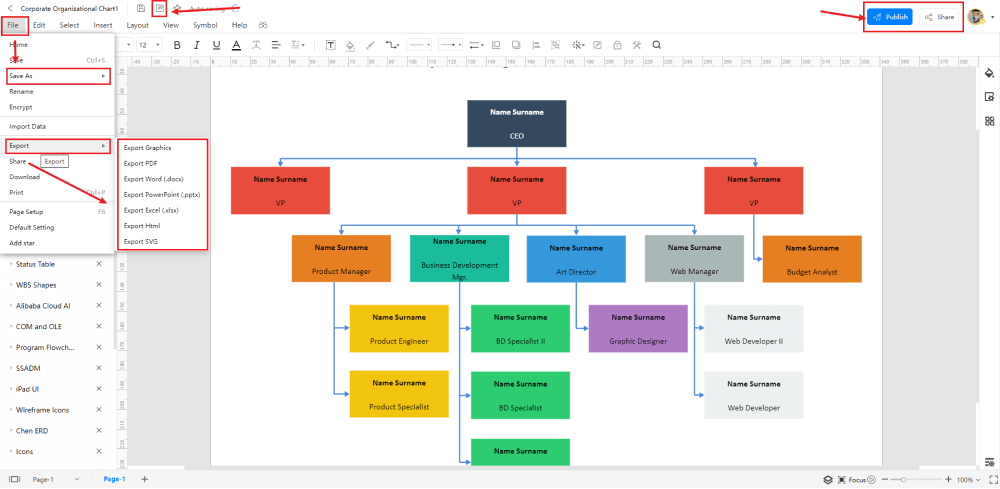This screenshot has width=1000, height=489.
Task: Click the group shapes icon
Action: coord(555,45)
